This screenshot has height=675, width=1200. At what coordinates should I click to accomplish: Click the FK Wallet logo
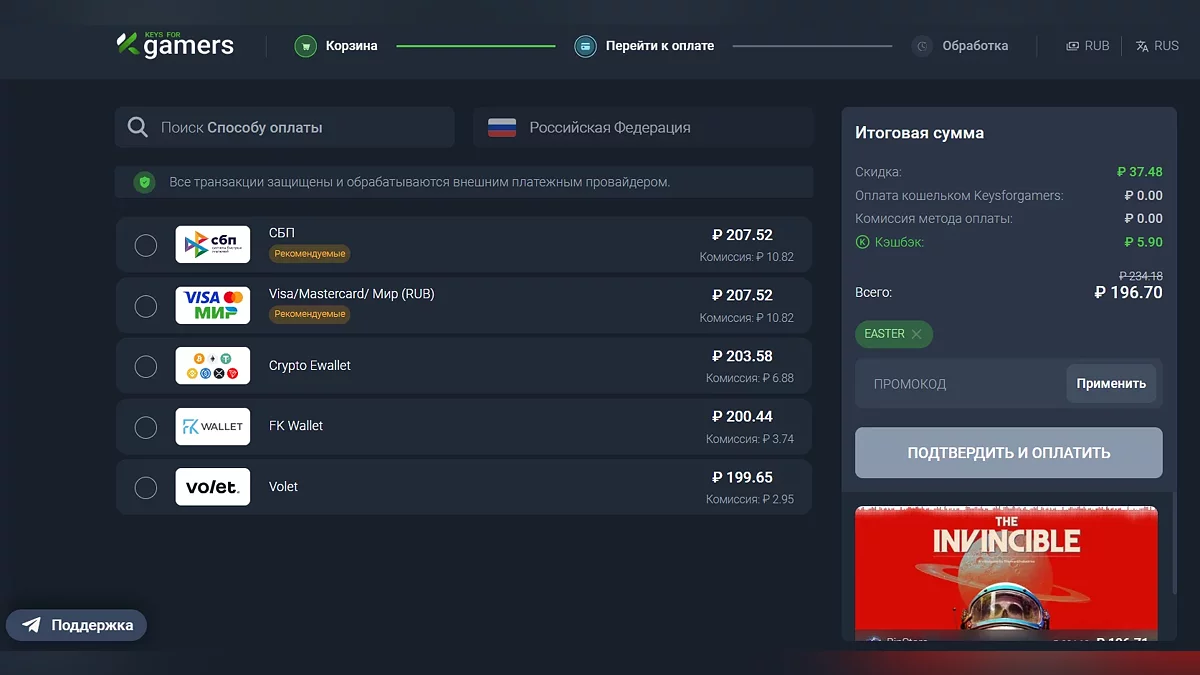click(x=212, y=426)
